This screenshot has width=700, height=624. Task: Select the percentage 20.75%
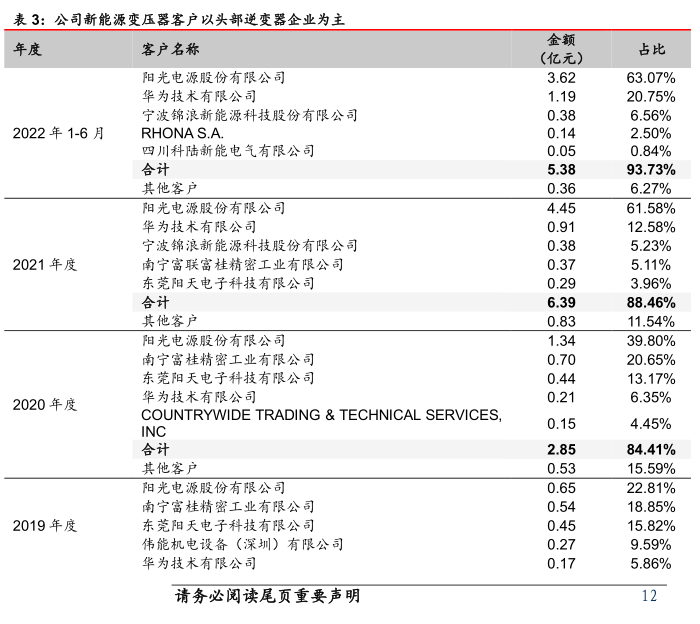650,96
